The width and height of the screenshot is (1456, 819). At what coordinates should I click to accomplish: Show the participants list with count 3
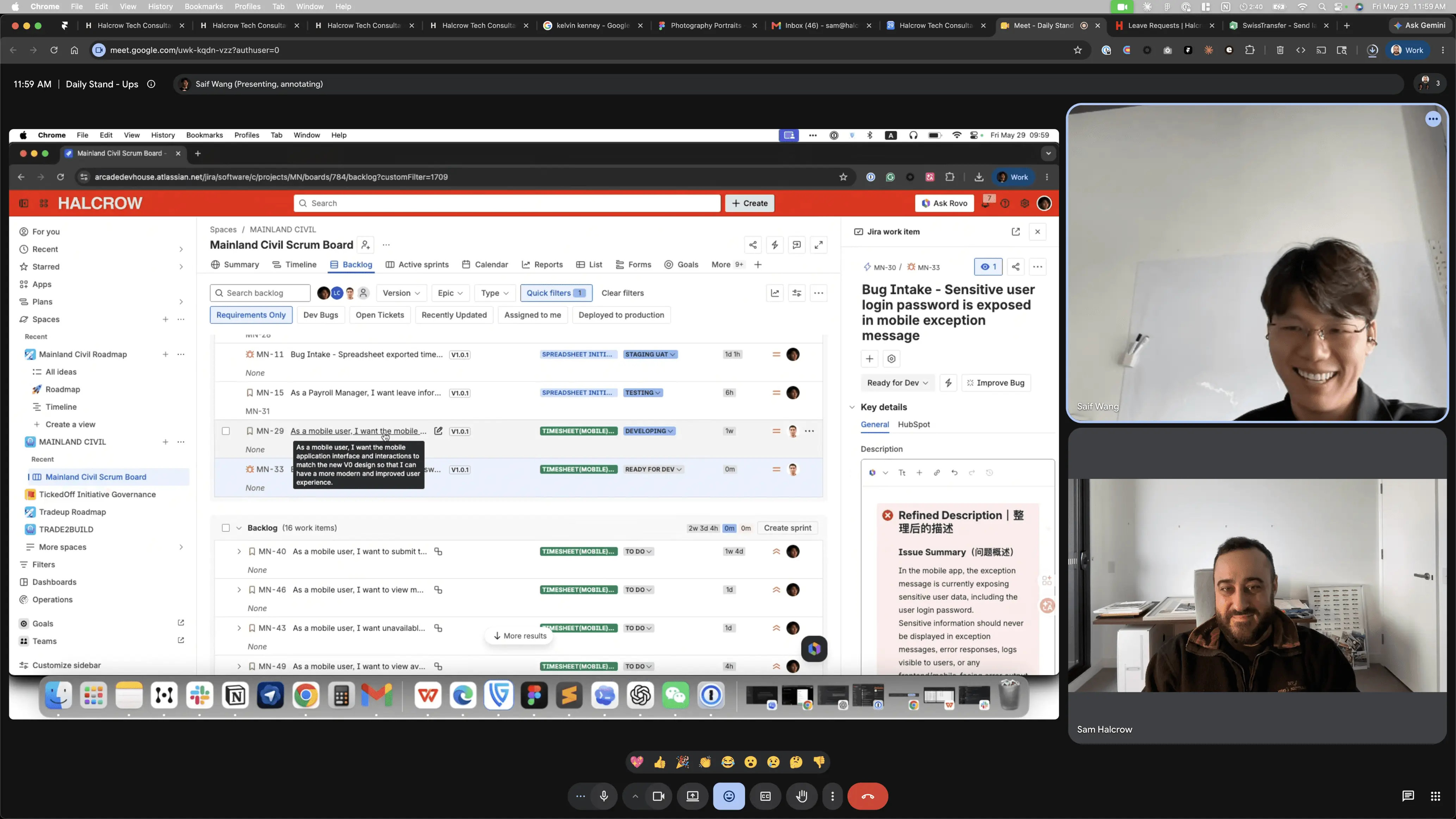click(1430, 83)
